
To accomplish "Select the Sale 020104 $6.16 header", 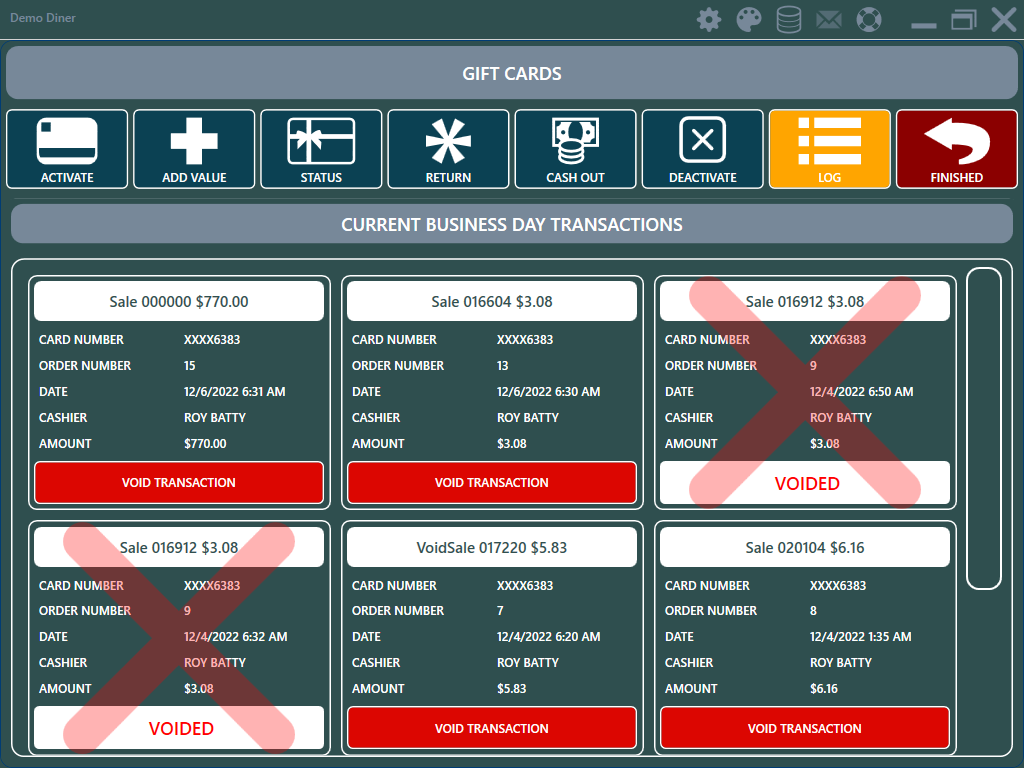I will tap(804, 547).
